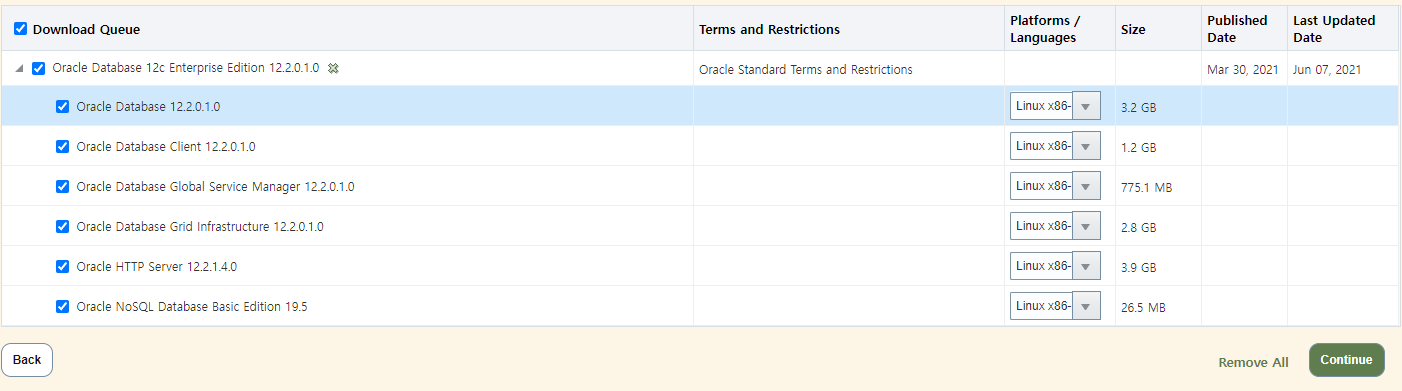Open platform dropdown for Oracle Database 12.2.0.1.0
The height and width of the screenshot is (391, 1402).
1055,106
